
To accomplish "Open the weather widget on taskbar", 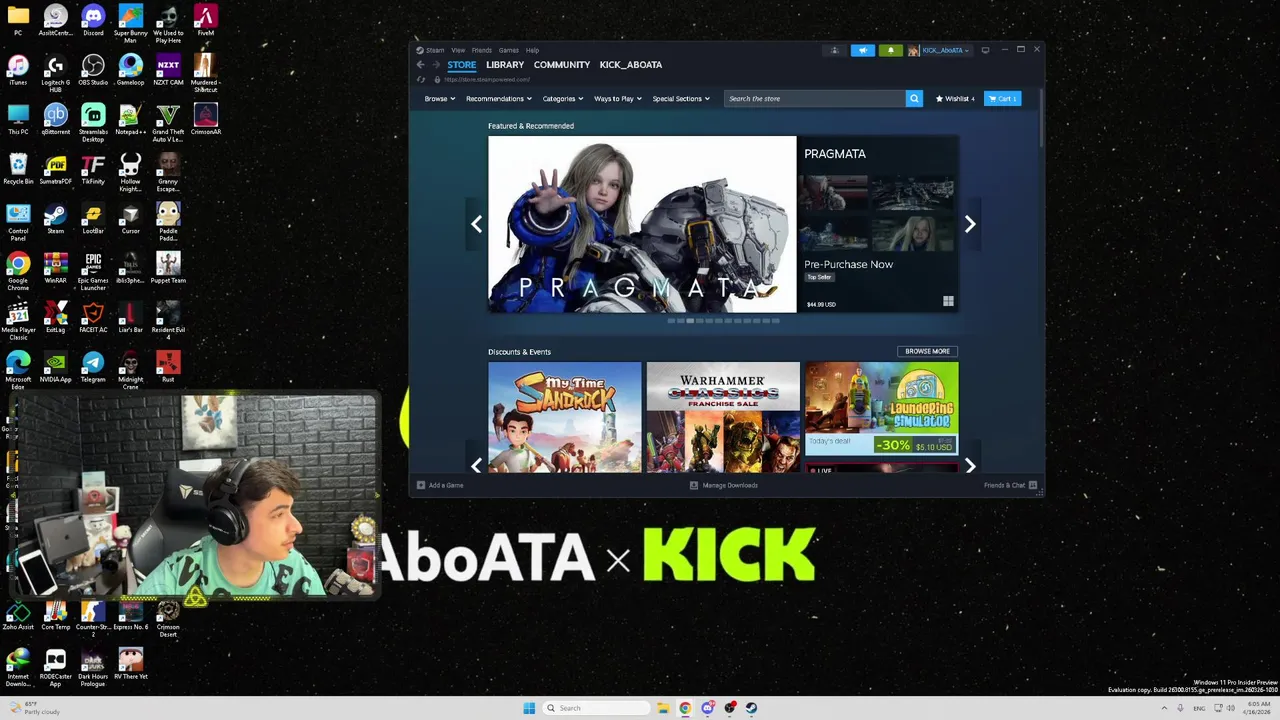I will click(x=33, y=708).
